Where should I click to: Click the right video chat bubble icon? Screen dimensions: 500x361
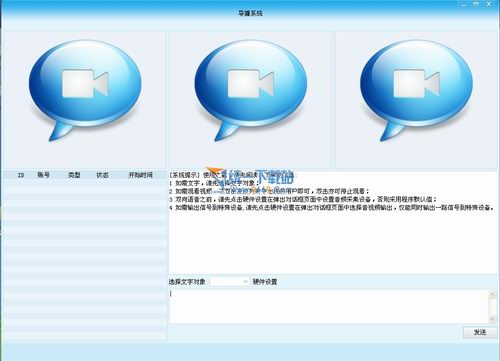[416, 90]
